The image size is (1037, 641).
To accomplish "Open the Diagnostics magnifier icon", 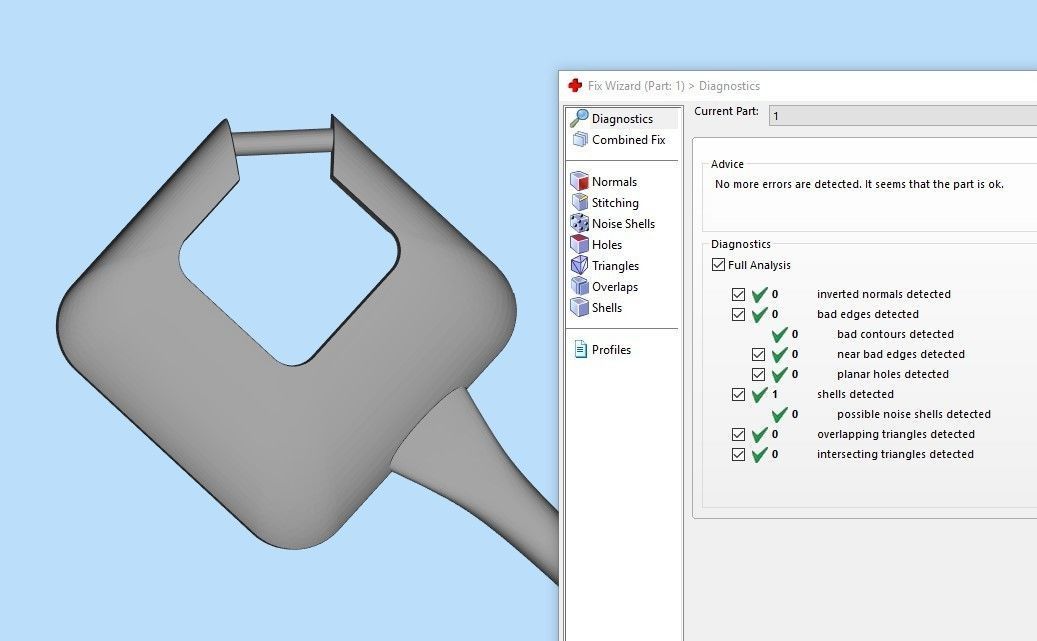I will [x=579, y=118].
